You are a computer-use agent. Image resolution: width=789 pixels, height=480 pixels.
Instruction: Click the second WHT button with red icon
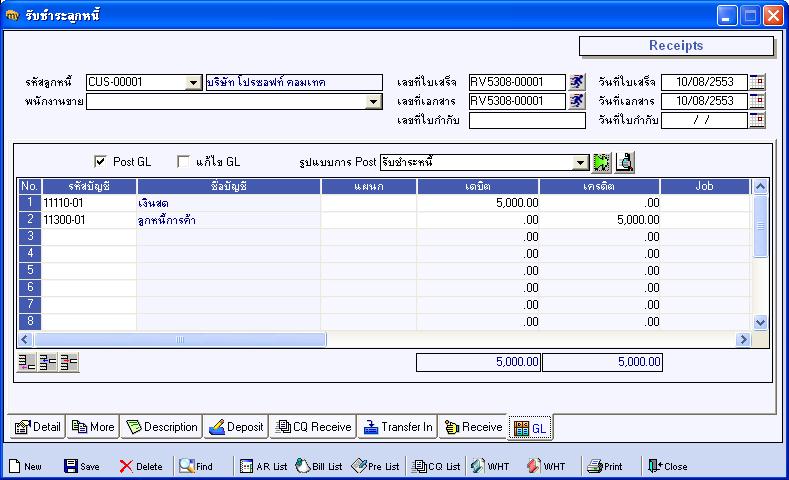click(546, 466)
